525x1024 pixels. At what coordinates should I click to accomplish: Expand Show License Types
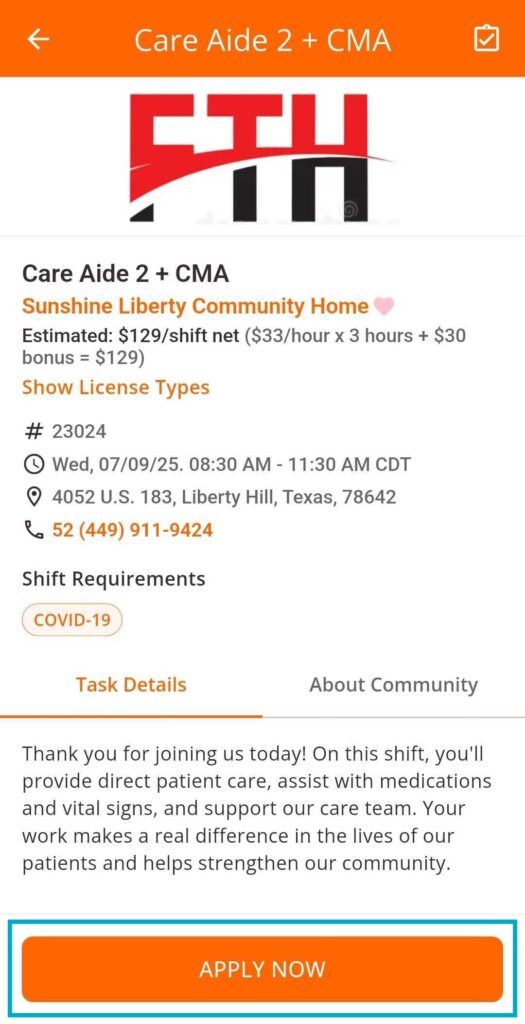point(116,387)
